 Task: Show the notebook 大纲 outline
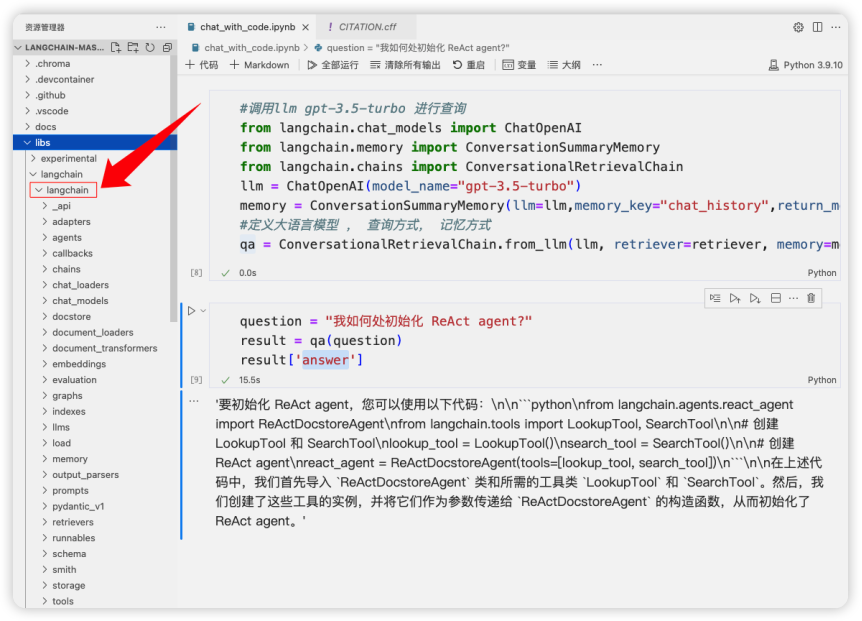coord(564,65)
